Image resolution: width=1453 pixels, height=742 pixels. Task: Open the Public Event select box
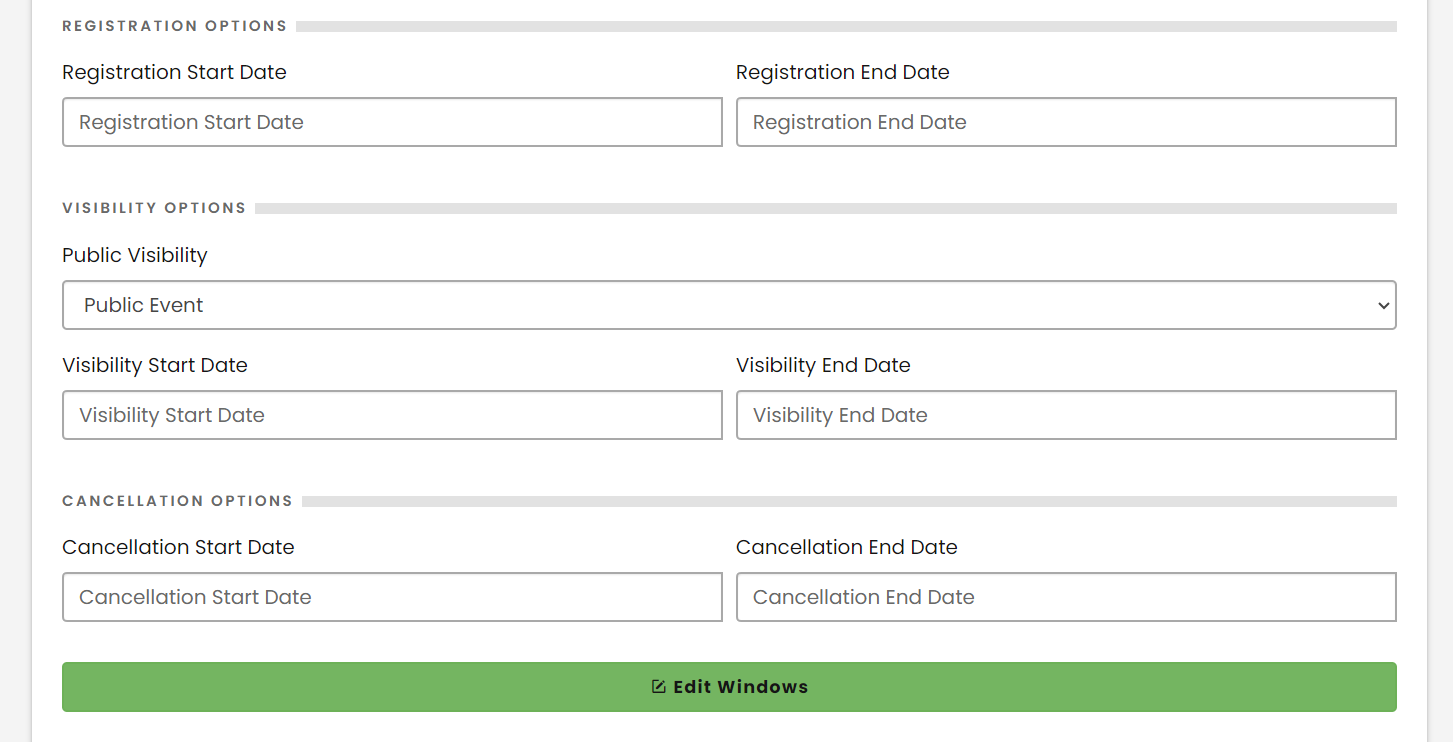(700, 305)
